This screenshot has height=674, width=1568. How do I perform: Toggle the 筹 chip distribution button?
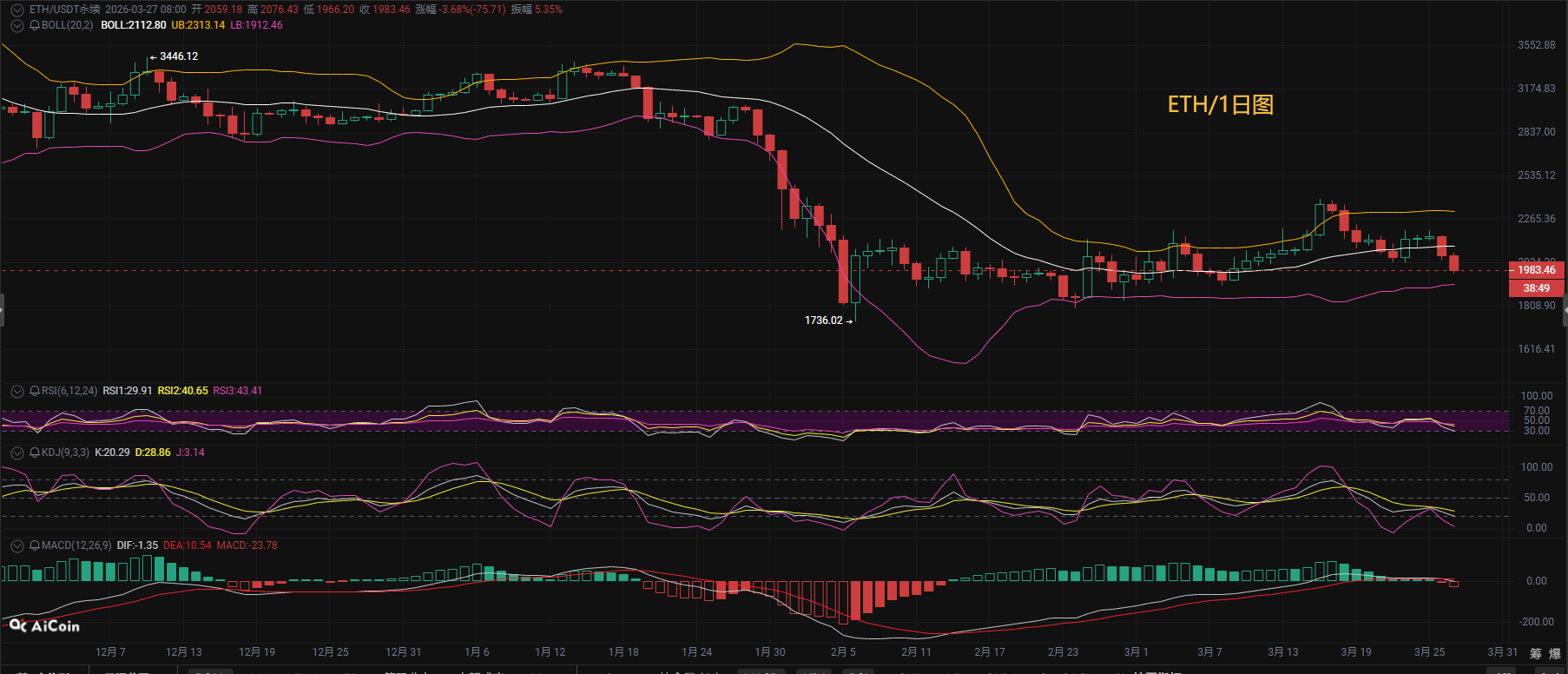point(1536,653)
